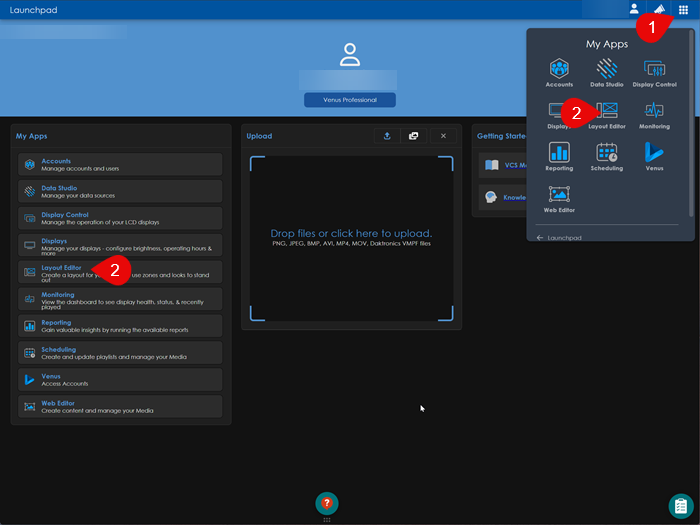The width and height of the screenshot is (700, 525).
Task: Click the Venus Professional button
Action: (x=350, y=100)
